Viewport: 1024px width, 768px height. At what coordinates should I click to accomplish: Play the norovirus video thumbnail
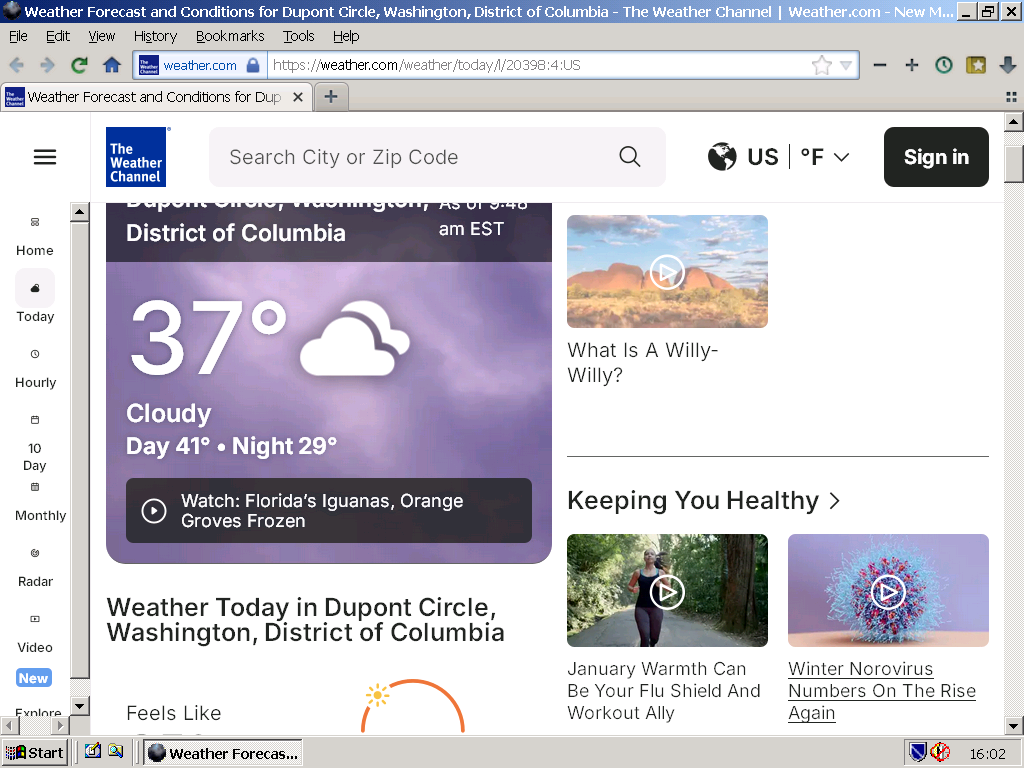coord(887,591)
